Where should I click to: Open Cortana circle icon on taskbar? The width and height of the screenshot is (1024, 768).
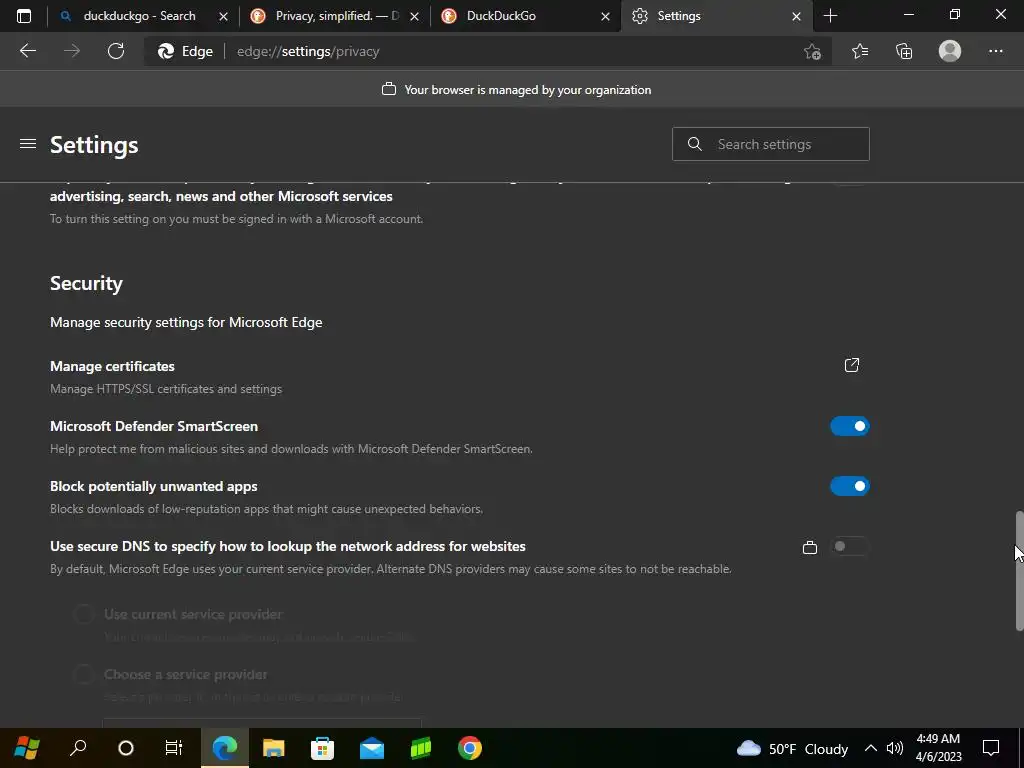coord(125,748)
